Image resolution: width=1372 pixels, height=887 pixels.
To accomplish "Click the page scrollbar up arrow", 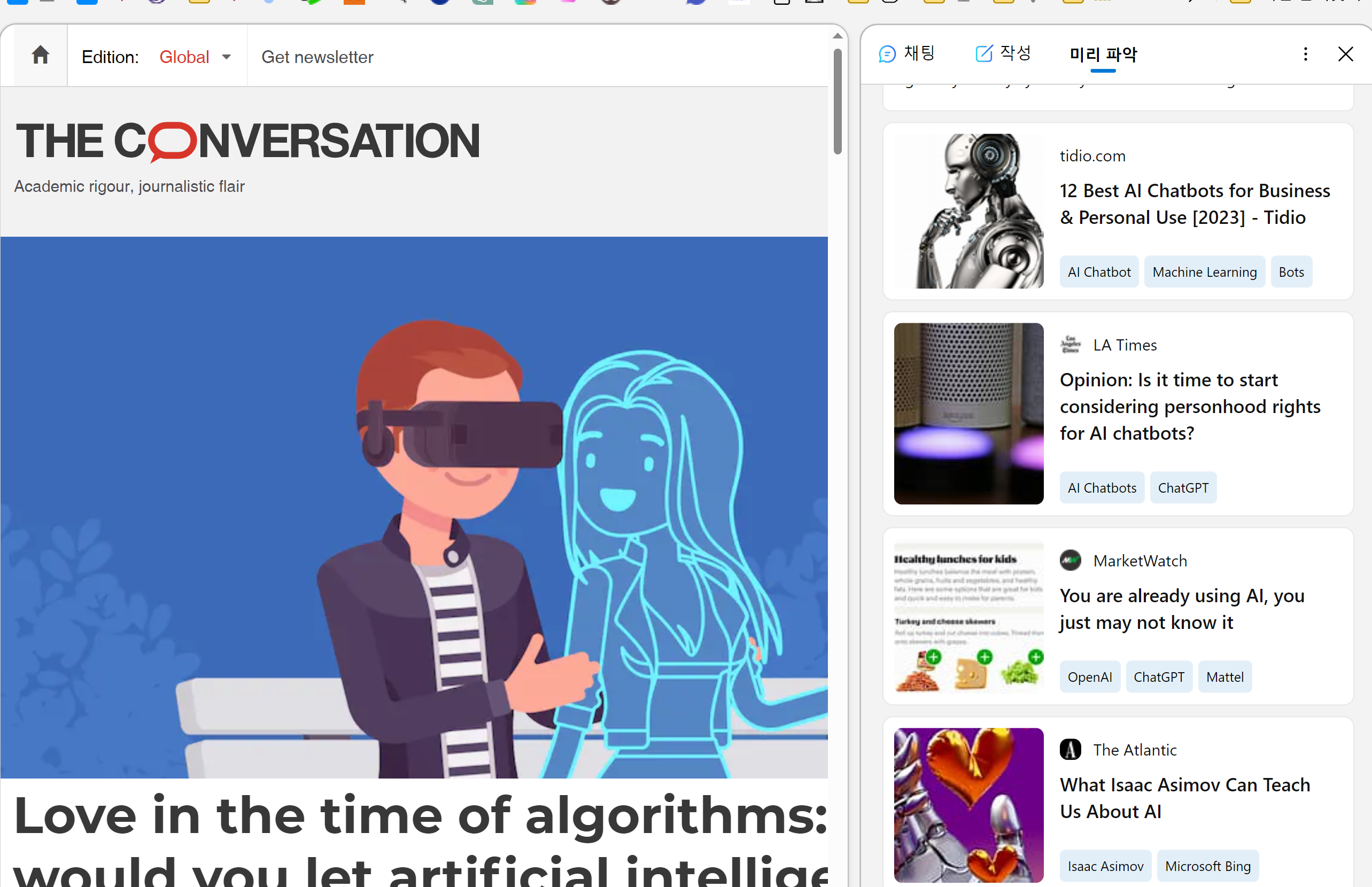I will click(838, 36).
